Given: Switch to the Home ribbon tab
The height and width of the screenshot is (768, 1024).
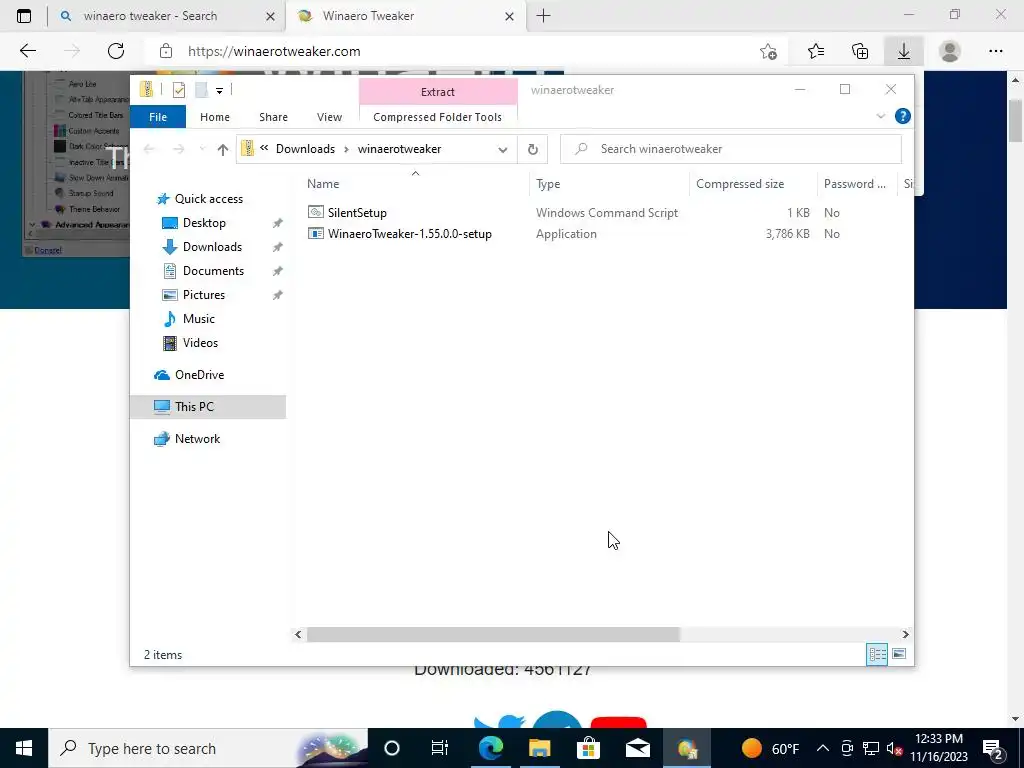Looking at the screenshot, I should tap(215, 117).
